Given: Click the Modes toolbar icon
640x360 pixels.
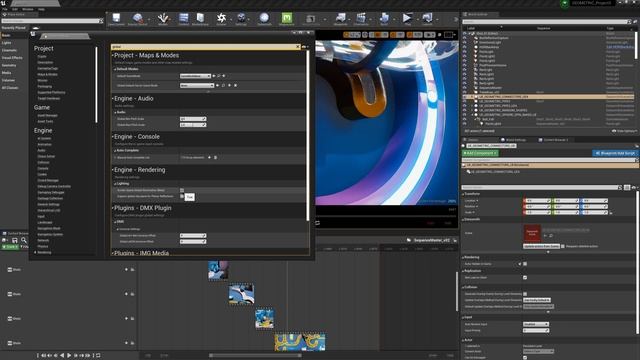Looking at the screenshot, I should coord(163,19).
